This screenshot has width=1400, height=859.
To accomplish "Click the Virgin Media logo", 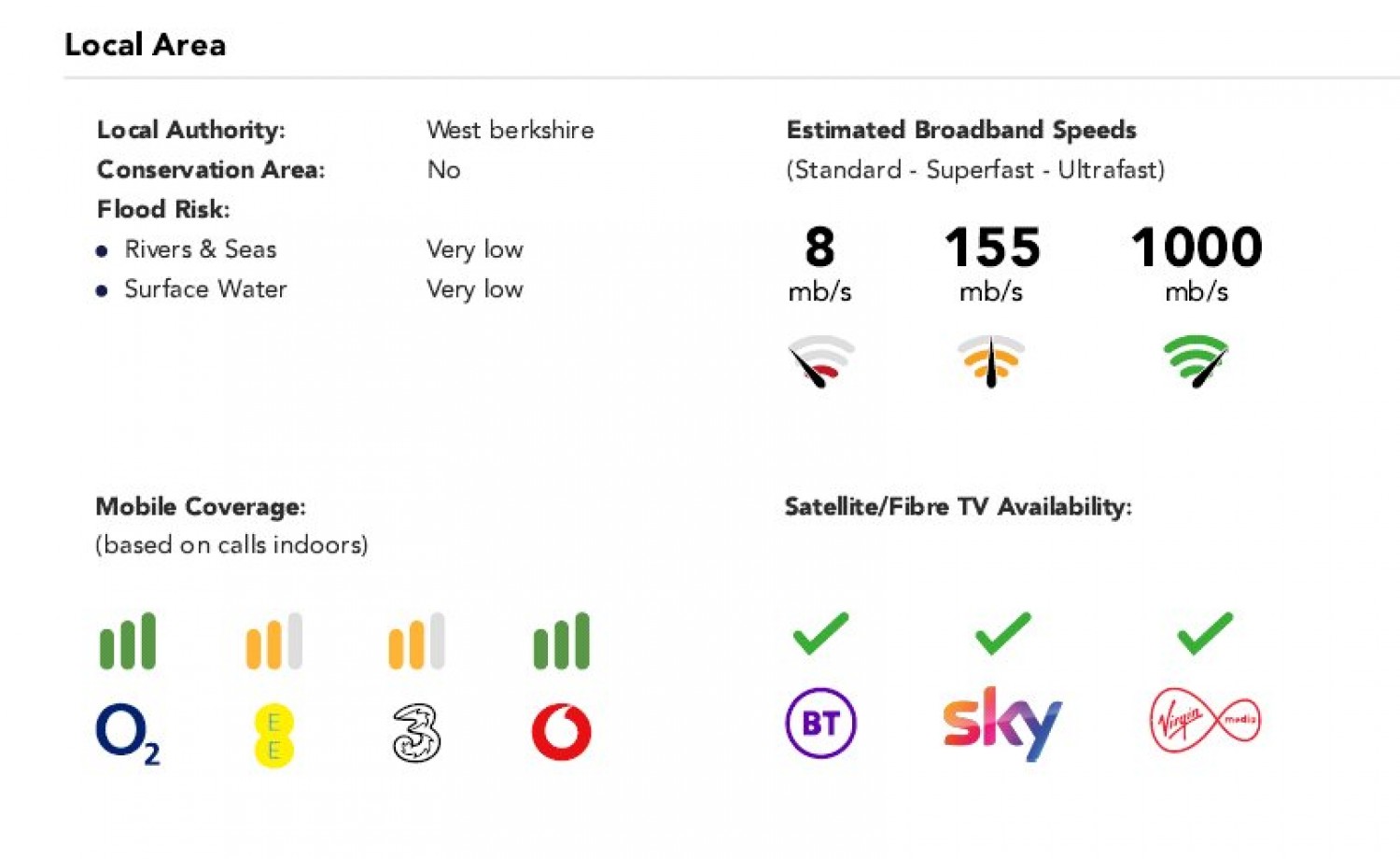I will click(1205, 721).
